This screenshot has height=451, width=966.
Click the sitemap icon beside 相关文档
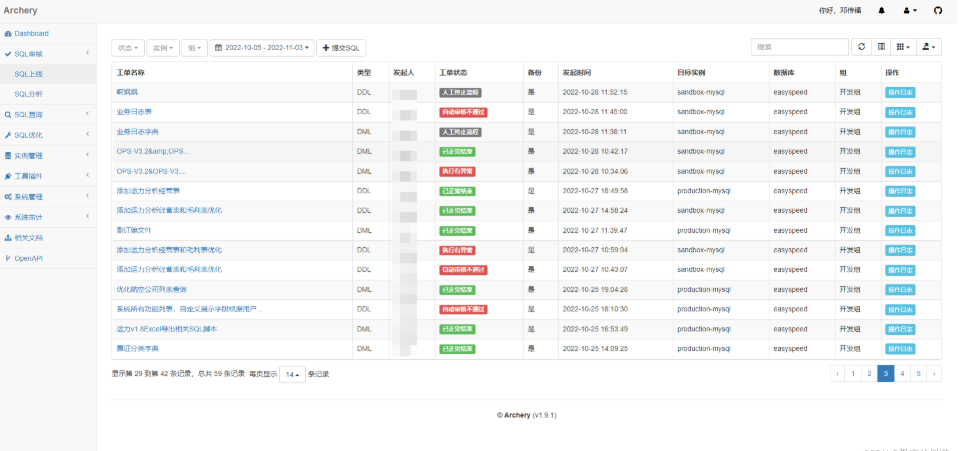(8, 238)
